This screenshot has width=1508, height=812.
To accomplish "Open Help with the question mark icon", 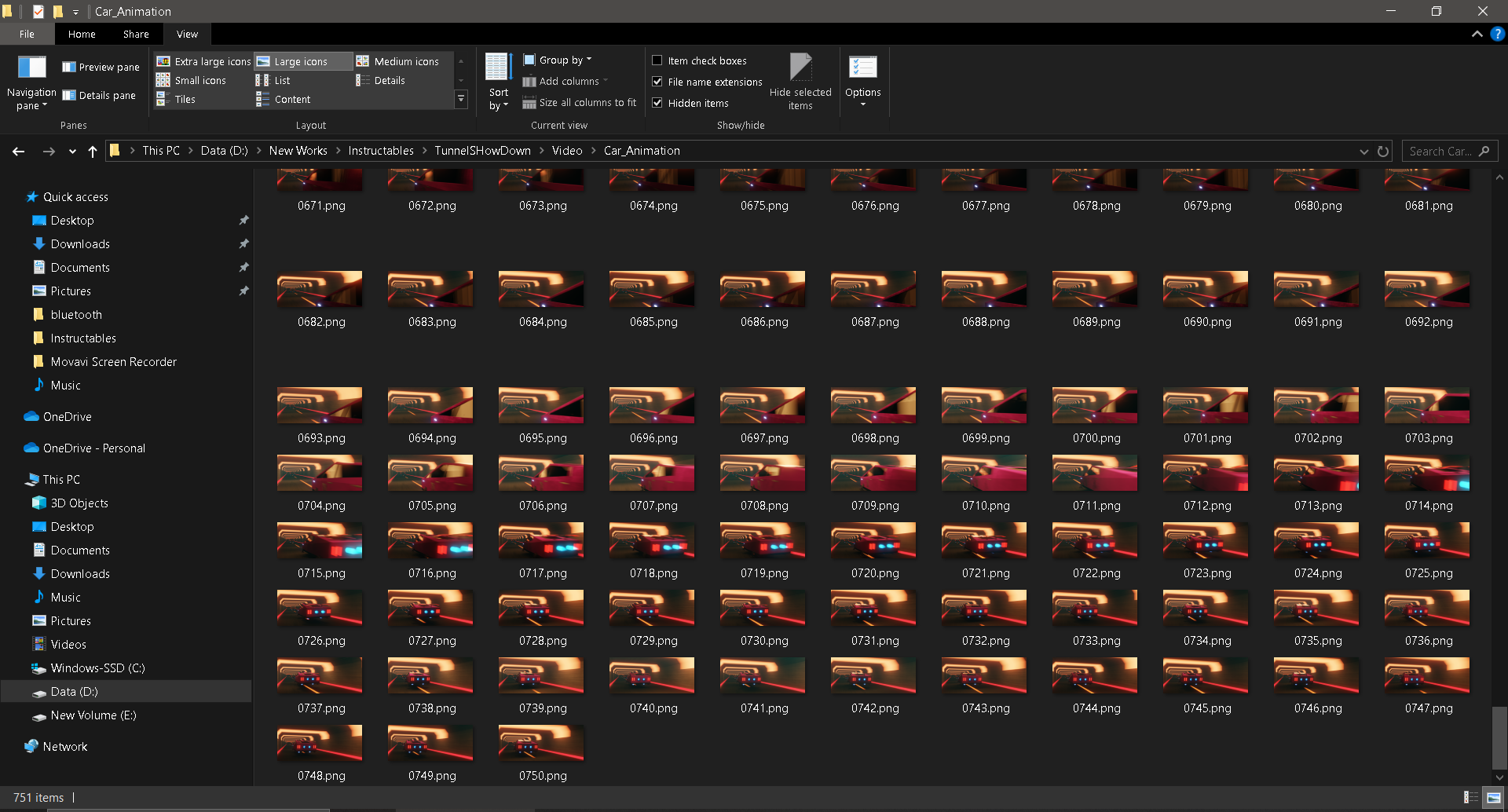I will pyautogui.click(x=1497, y=35).
